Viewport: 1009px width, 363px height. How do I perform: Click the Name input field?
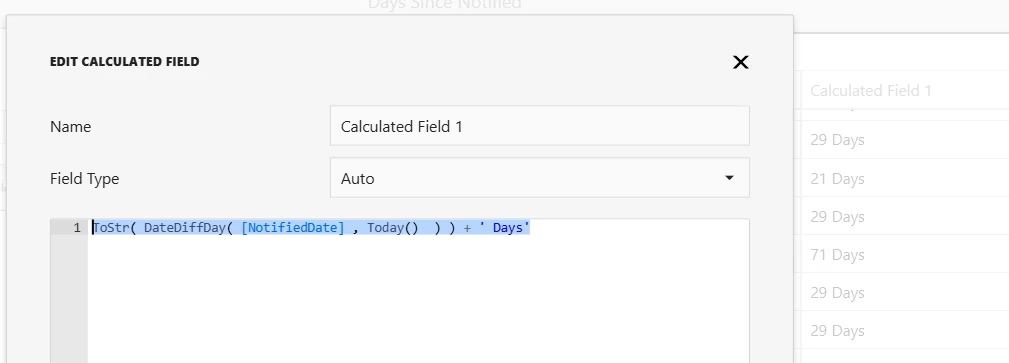click(x=539, y=126)
